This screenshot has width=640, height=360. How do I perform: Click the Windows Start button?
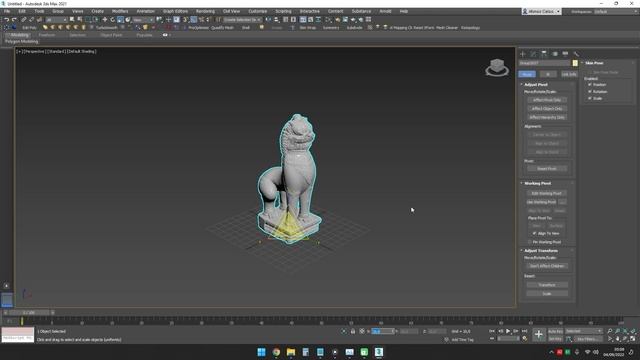[262, 352]
